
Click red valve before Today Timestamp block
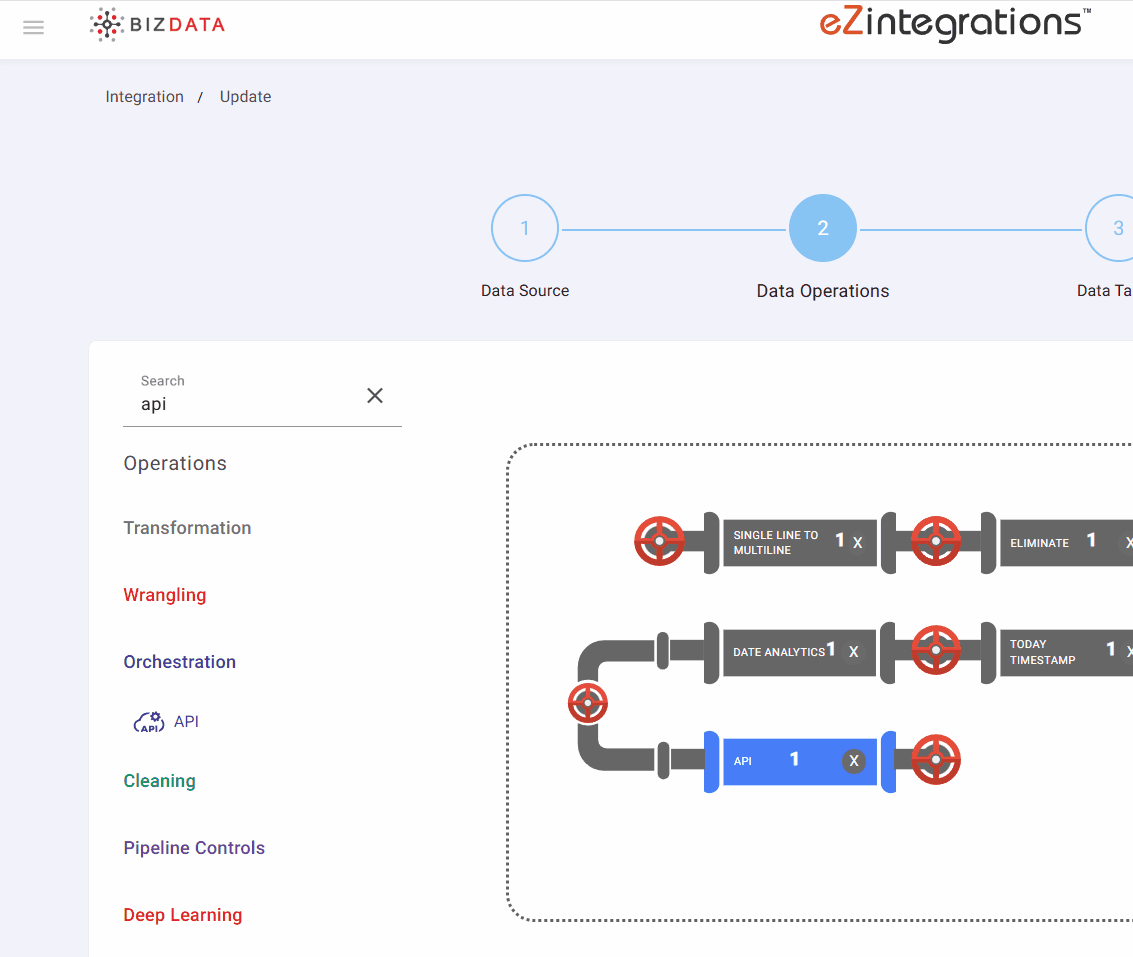(x=936, y=651)
